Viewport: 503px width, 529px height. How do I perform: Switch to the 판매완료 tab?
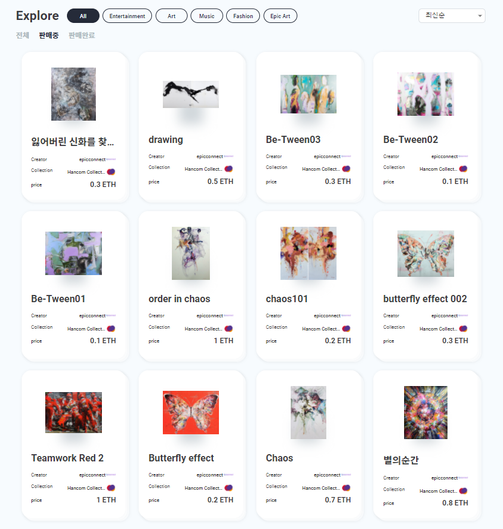click(82, 35)
